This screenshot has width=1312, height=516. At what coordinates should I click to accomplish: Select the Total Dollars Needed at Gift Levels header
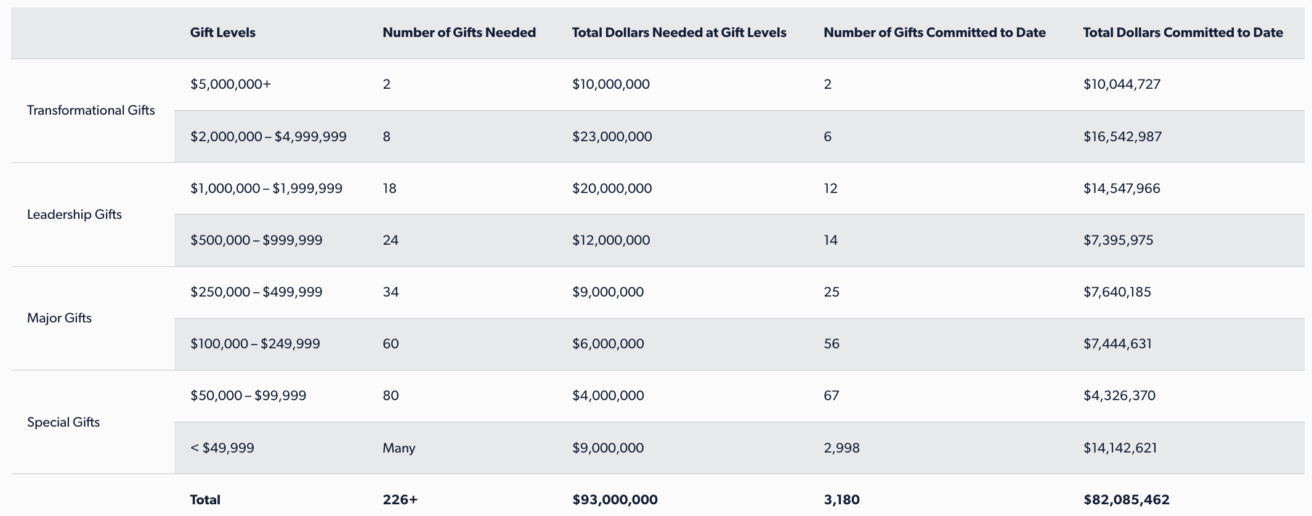pyautogui.click(x=679, y=33)
